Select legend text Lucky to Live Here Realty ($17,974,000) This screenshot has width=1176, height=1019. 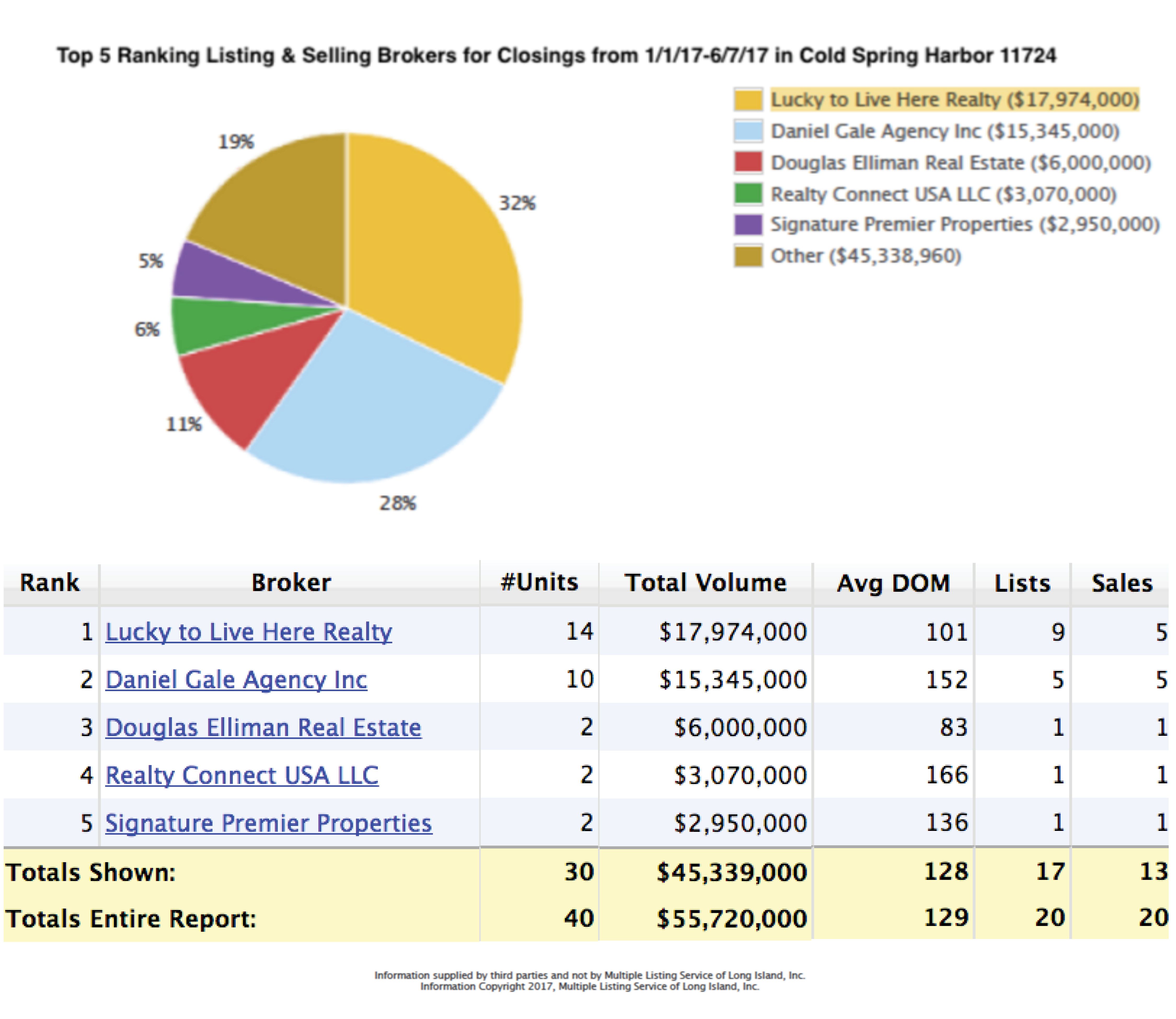click(x=955, y=100)
